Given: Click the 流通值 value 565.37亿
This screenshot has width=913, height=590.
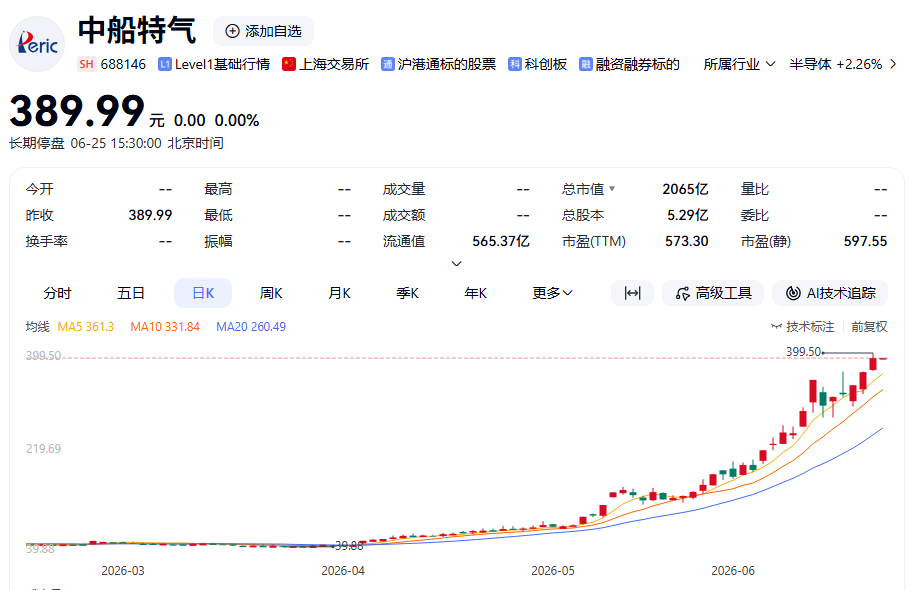Looking at the screenshot, I should coord(501,241).
